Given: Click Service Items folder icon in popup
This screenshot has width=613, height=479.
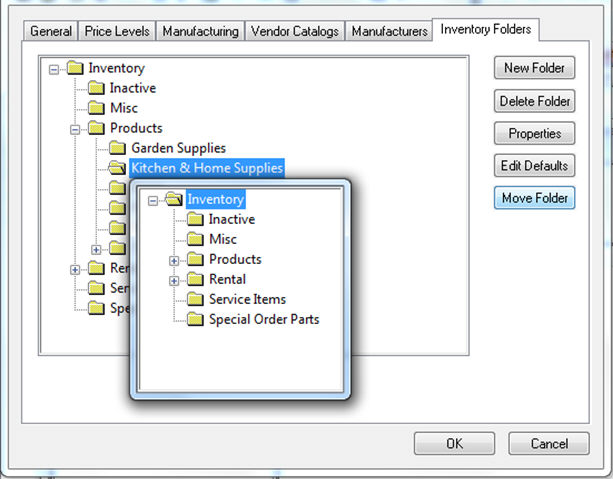Looking at the screenshot, I should click(194, 300).
